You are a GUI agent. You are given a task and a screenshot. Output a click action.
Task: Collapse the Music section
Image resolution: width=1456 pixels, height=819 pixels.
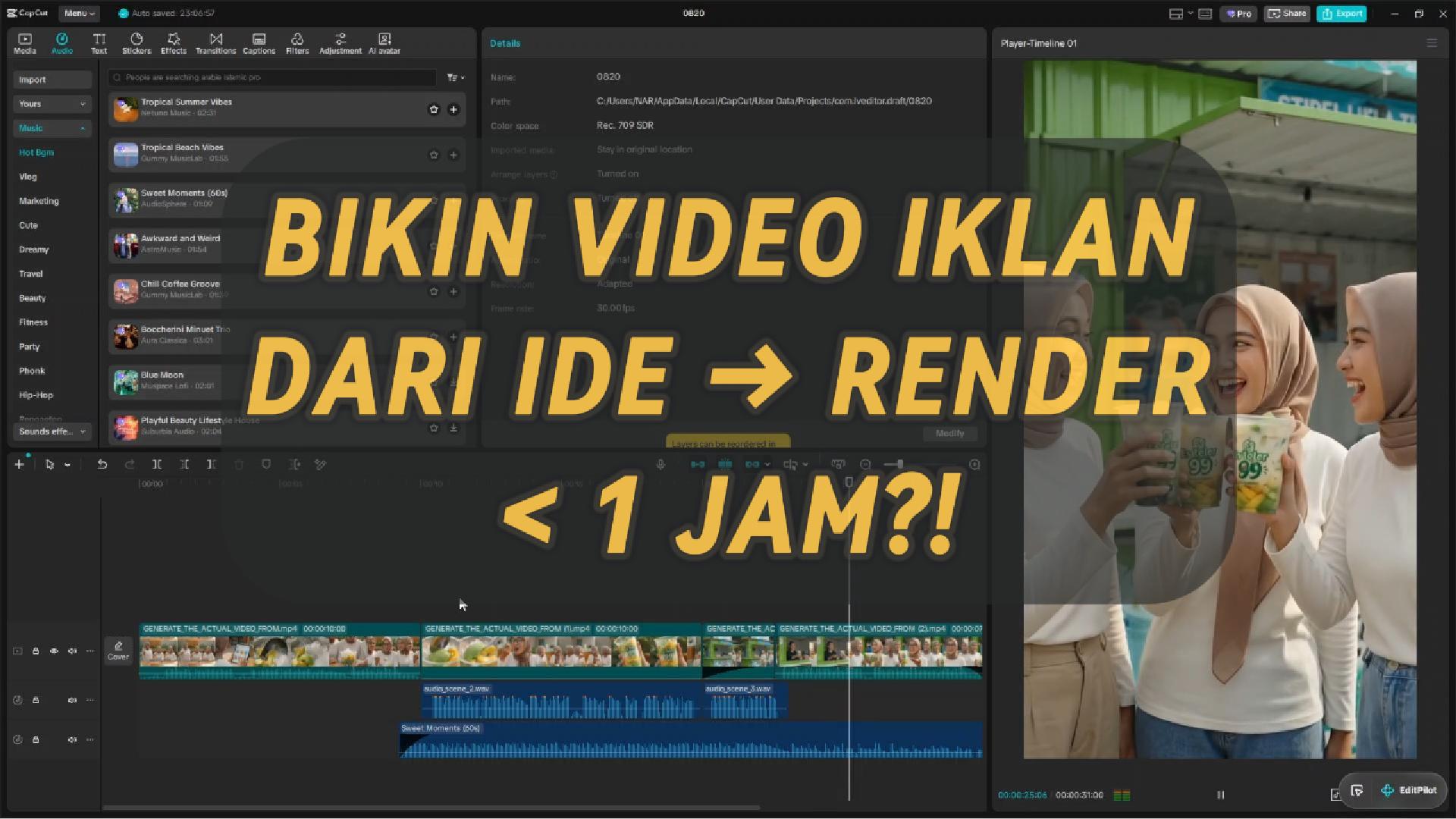pyautogui.click(x=52, y=128)
